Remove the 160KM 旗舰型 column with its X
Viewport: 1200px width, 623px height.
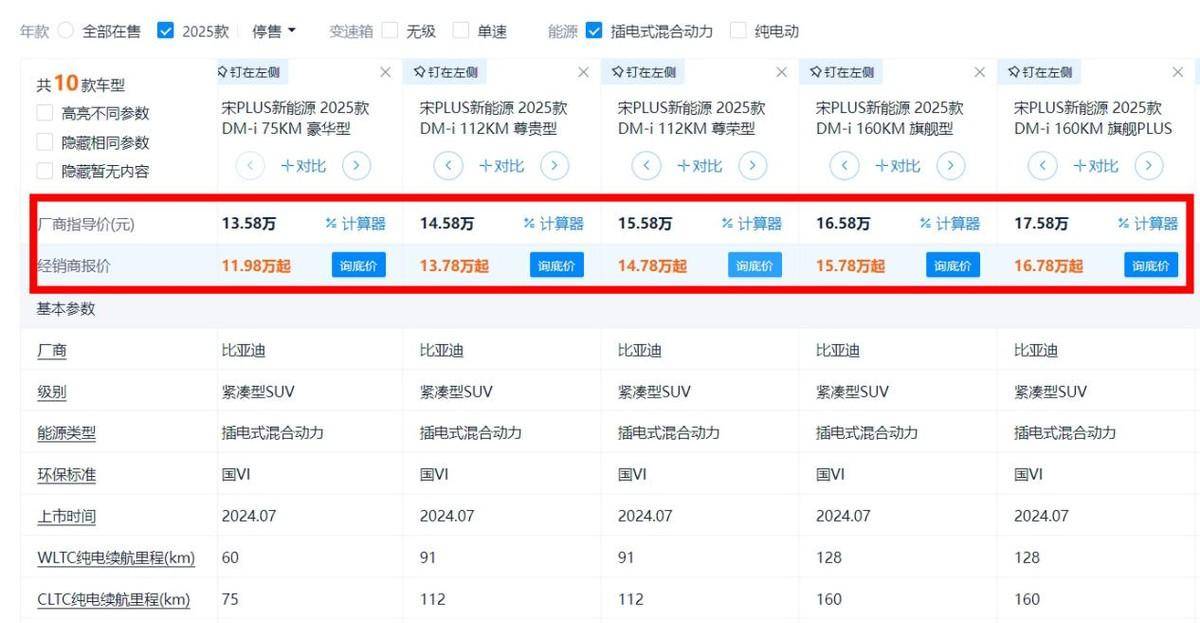tap(980, 72)
